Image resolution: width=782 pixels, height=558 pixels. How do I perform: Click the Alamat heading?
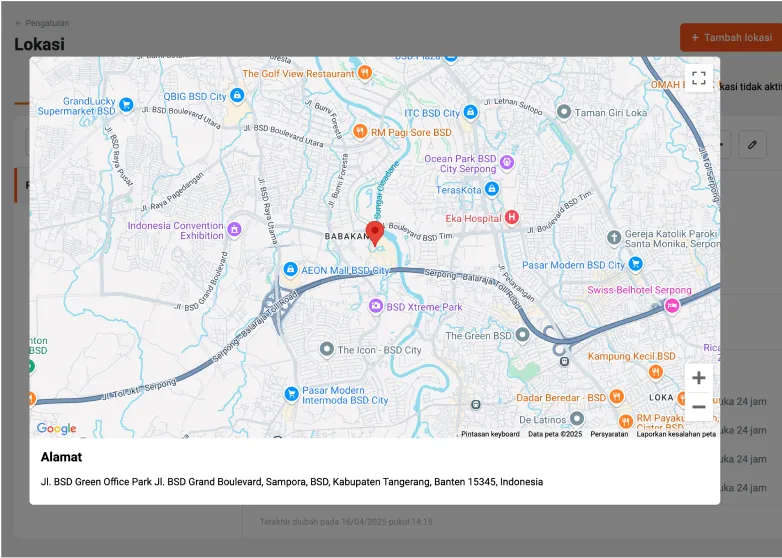(x=61, y=457)
